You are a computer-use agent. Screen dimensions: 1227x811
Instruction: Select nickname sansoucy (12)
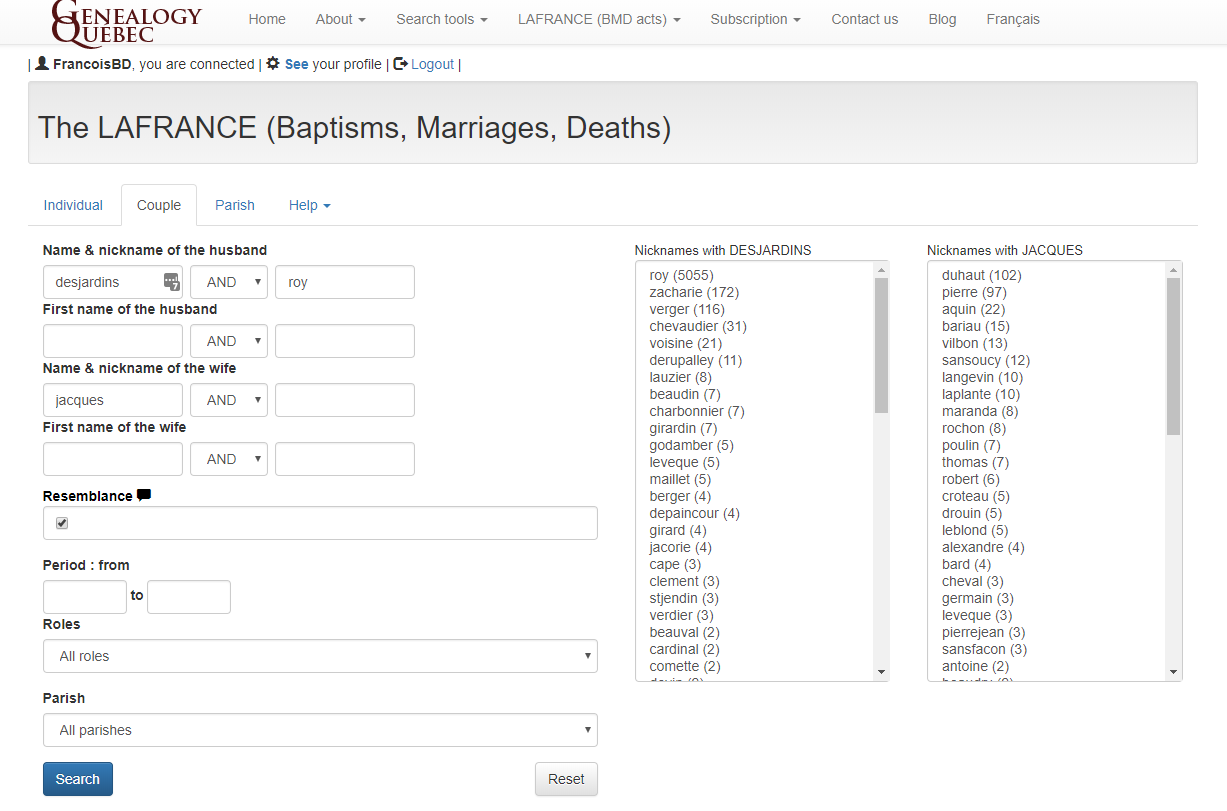(986, 360)
